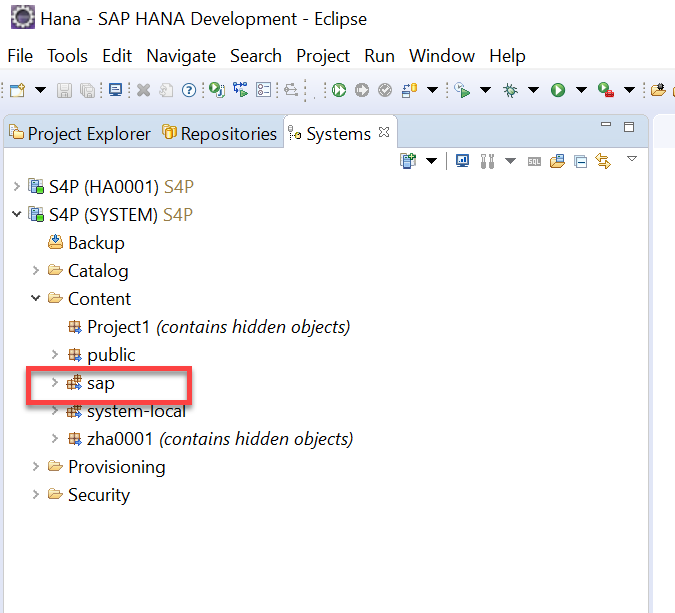Screen dimensions: 675x613
Task: Open the Add System dropdown arrow
Action: (431, 161)
